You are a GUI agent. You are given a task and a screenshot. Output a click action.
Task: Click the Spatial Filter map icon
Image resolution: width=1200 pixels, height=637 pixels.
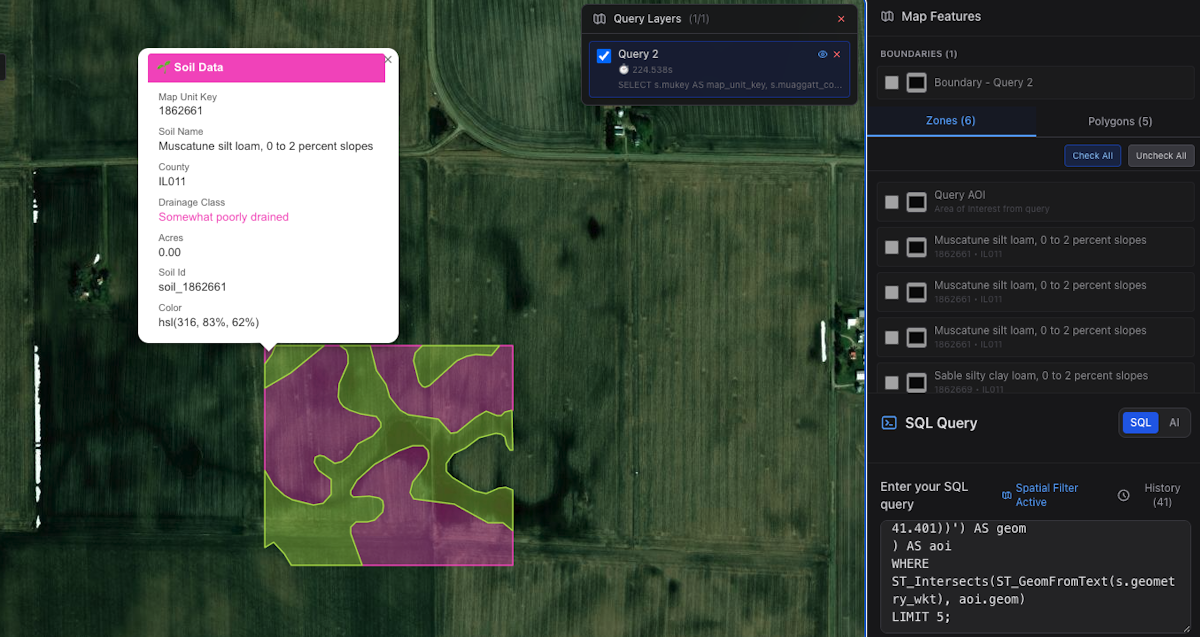click(x=1008, y=495)
